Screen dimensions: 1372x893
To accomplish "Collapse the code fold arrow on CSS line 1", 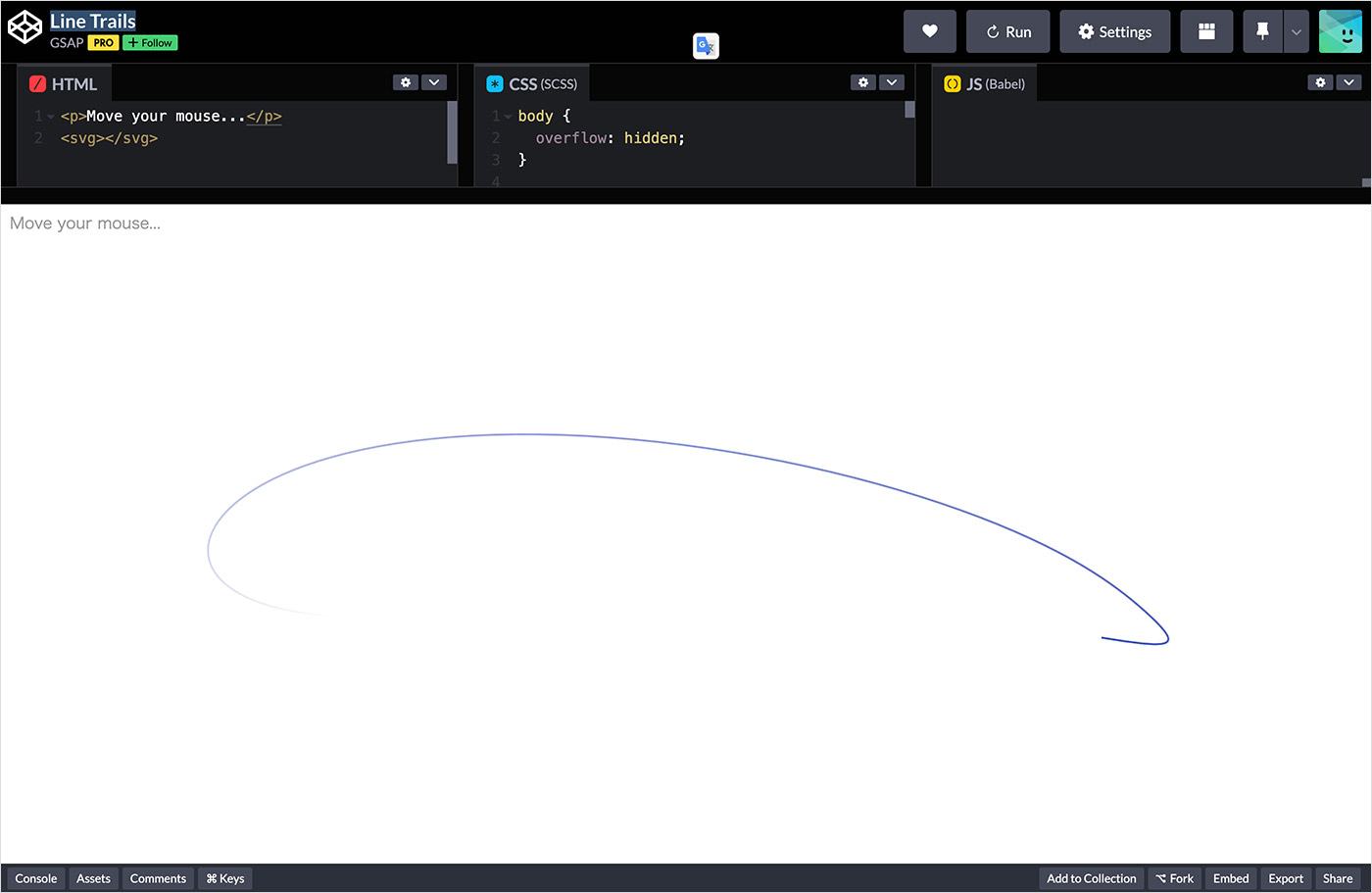I will 509,117.
